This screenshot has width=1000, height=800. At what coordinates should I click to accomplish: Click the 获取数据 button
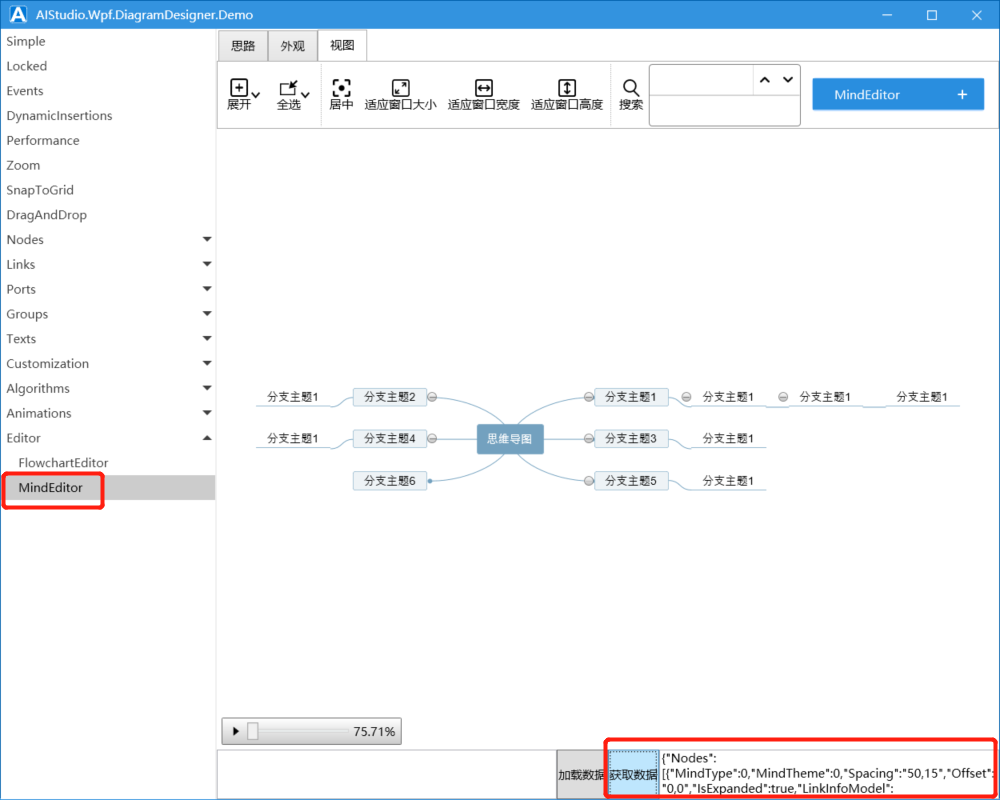(x=633, y=774)
